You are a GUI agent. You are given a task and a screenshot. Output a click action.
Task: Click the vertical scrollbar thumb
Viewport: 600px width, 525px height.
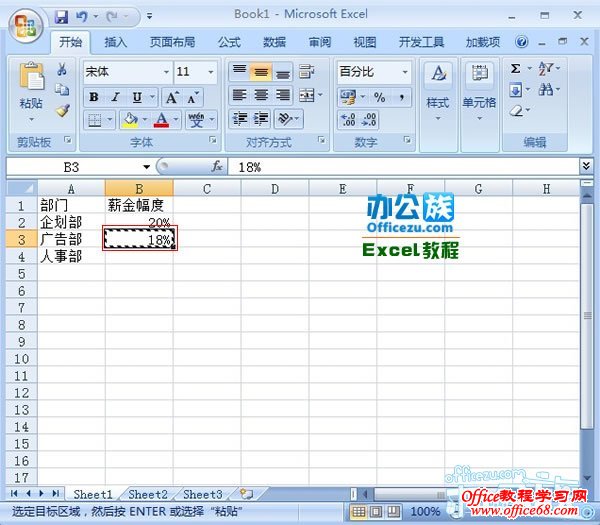(x=587, y=315)
